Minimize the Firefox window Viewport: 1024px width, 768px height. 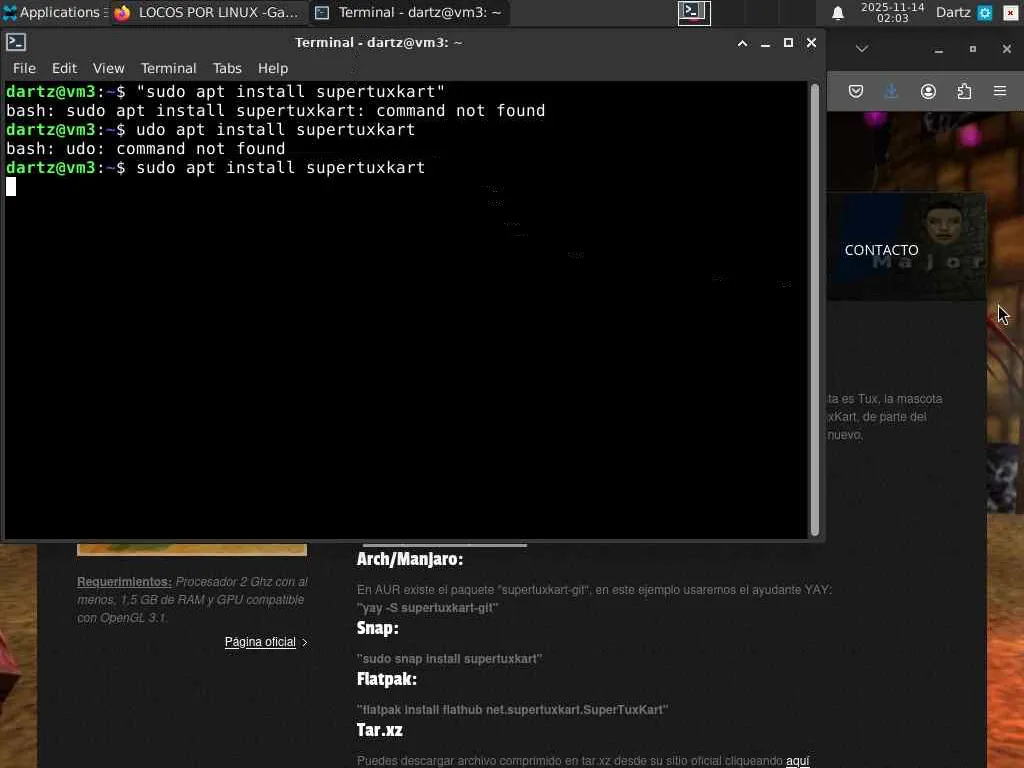coord(938,50)
